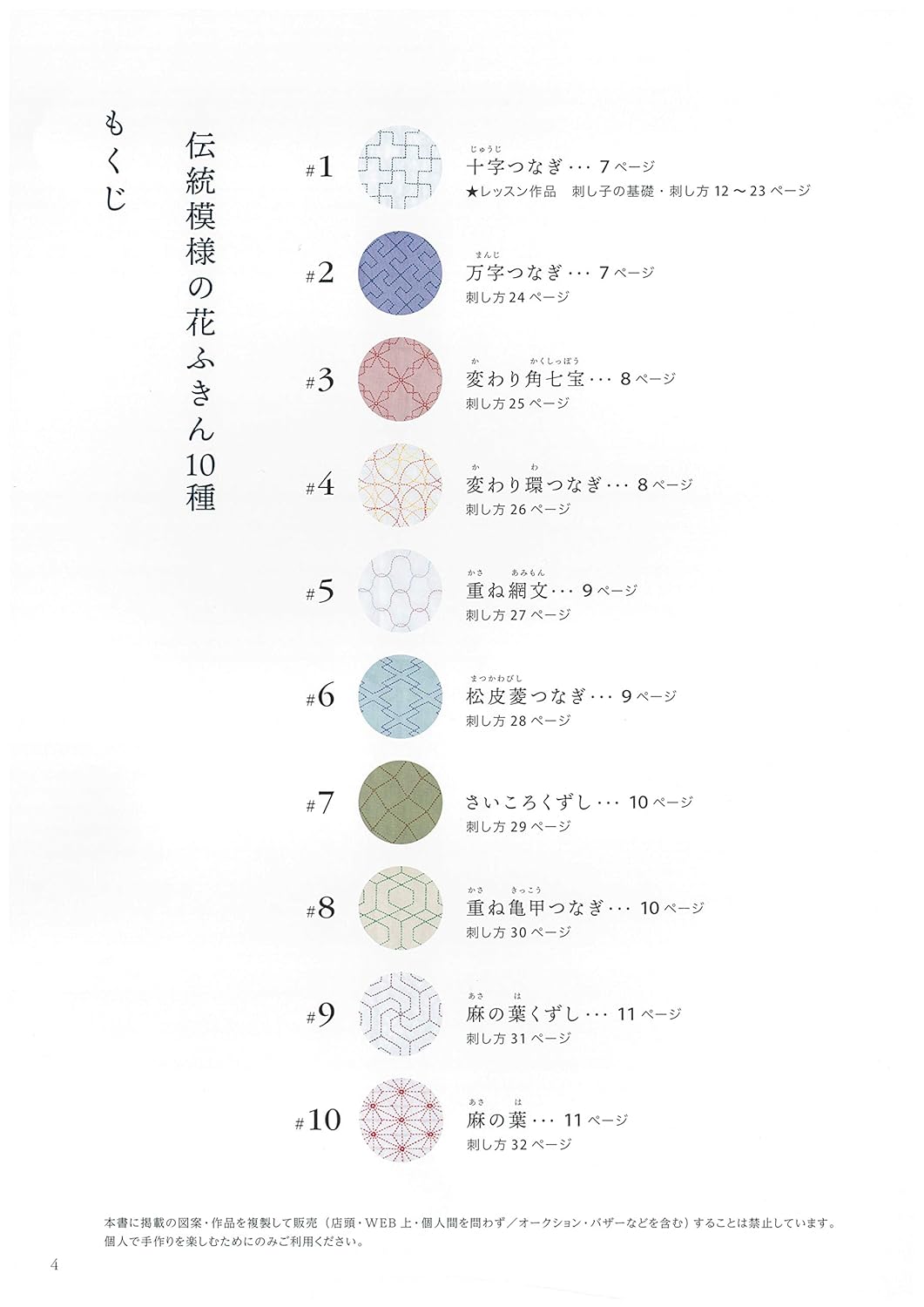The width and height of the screenshot is (924, 1307).
Task: Click 刺し方 25 ページ under 変わり角七宝
Action: click(518, 403)
